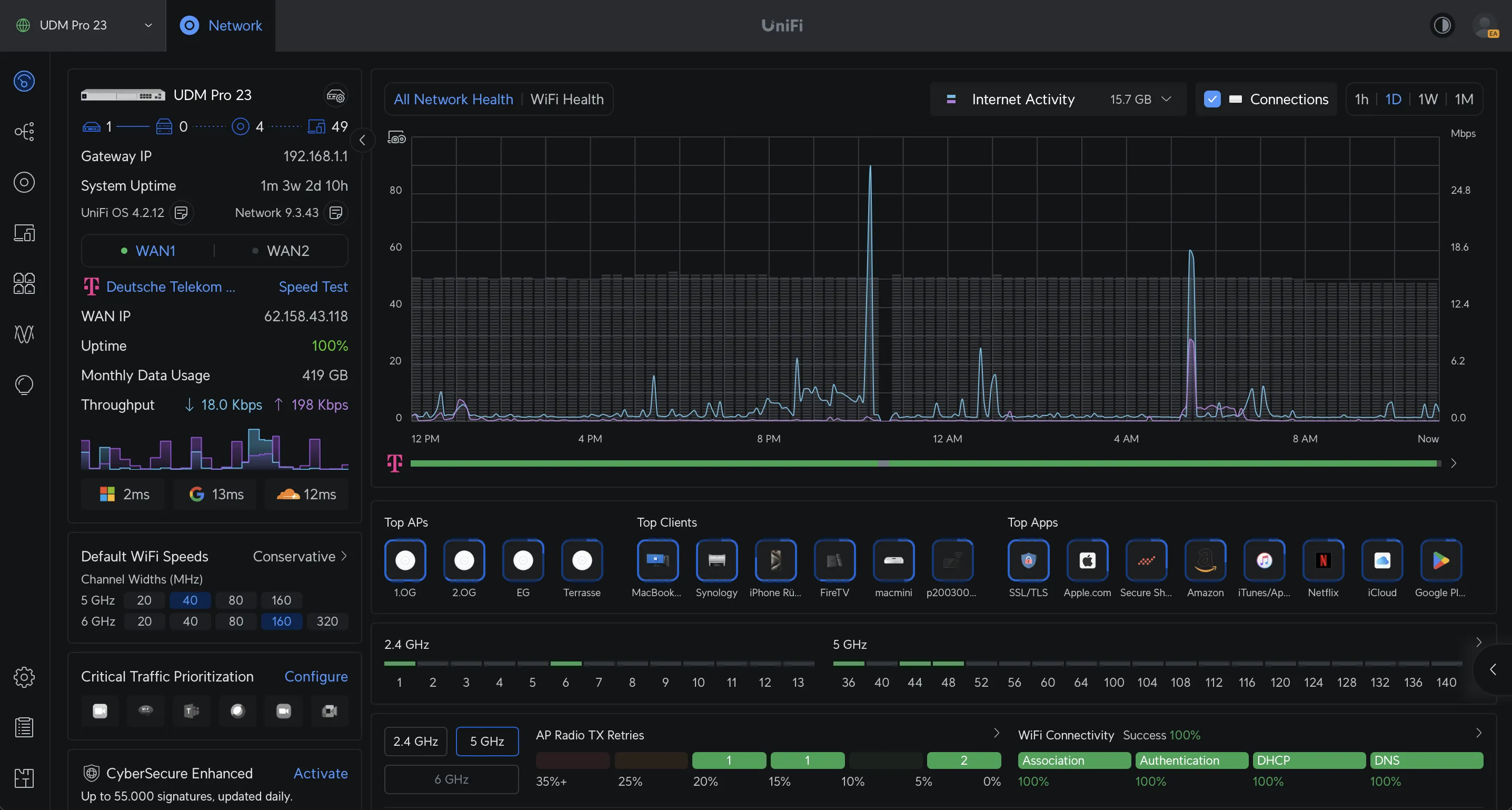Select the Microsoft Teams critical traffic icon
Screen dimensions: 1512x810
tap(191, 711)
